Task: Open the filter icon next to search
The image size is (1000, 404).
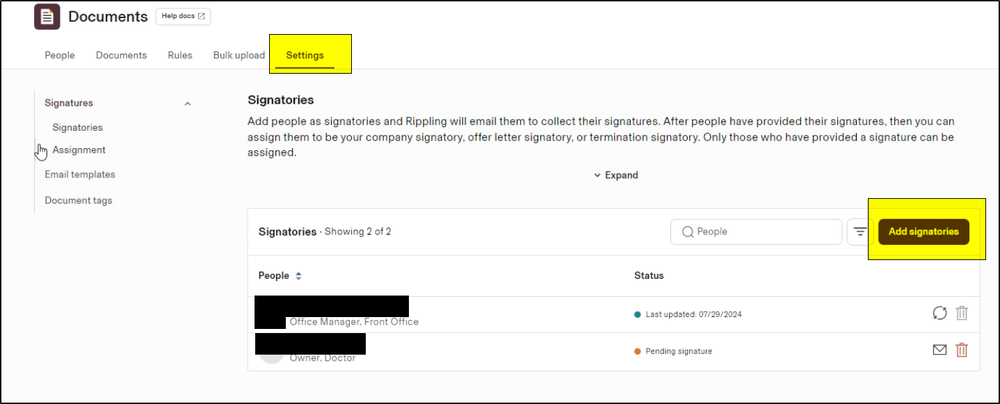Action: (x=859, y=232)
